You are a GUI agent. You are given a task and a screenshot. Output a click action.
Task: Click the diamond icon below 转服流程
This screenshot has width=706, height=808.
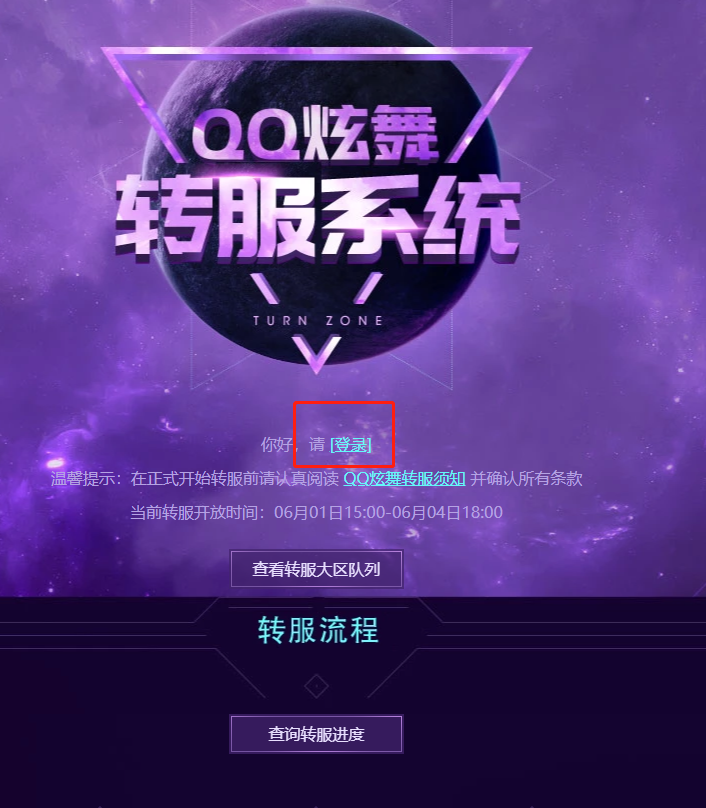tap(316, 686)
